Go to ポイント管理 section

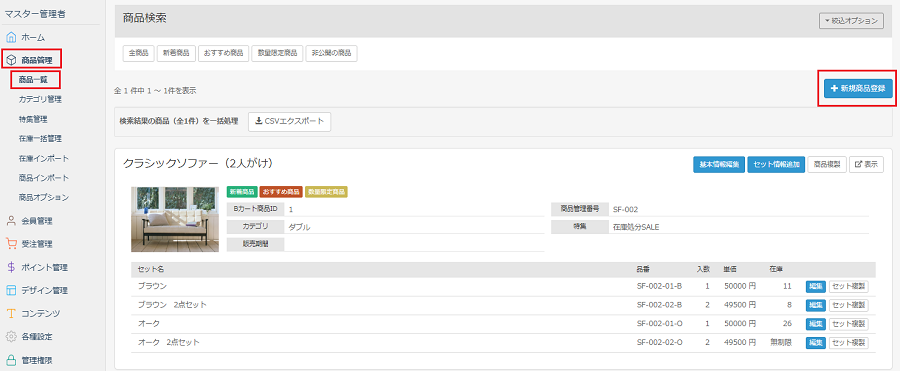pyautogui.click(x=45, y=268)
